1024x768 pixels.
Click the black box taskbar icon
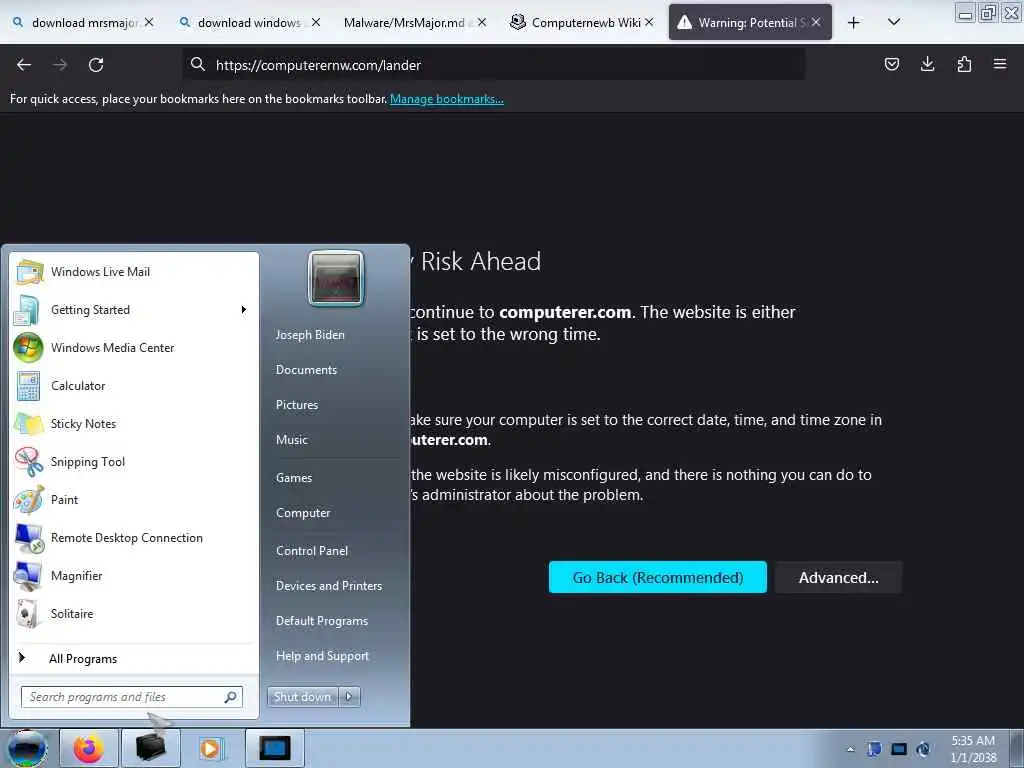[x=150, y=748]
